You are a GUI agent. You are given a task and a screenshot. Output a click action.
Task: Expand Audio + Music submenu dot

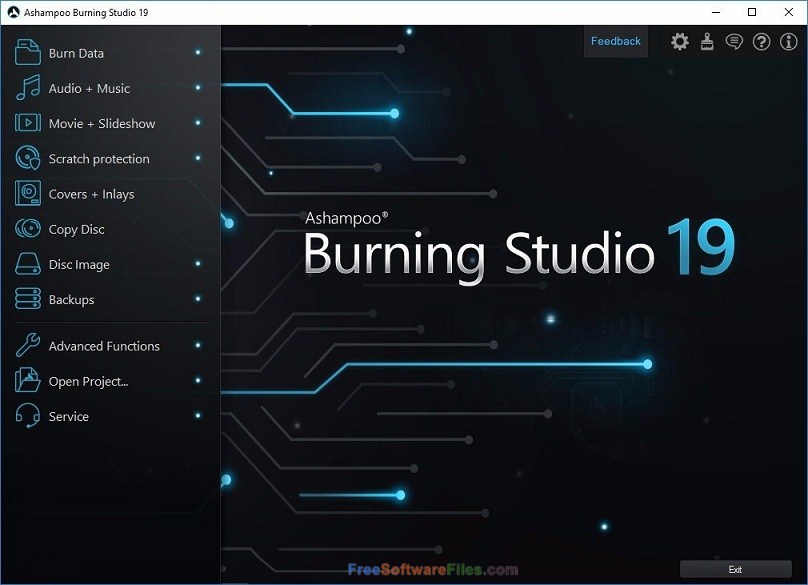tap(198, 87)
